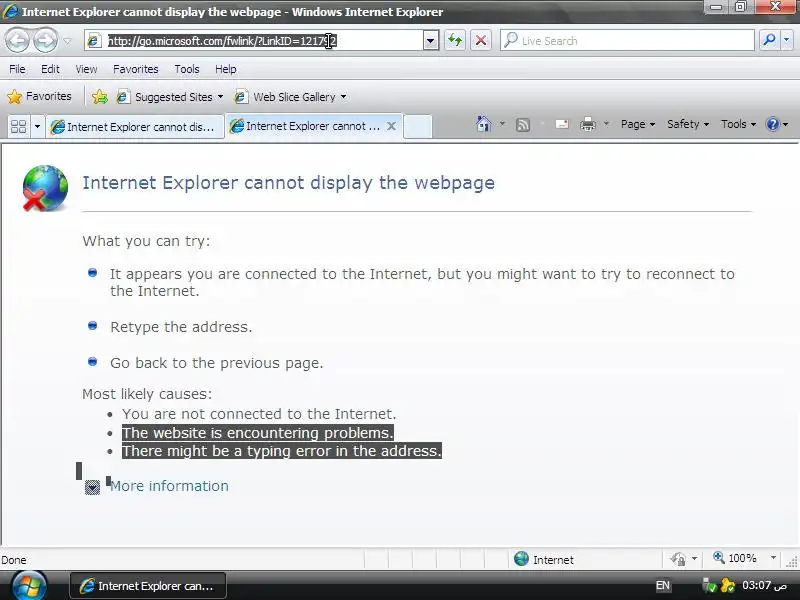Open the View menu

coord(86,69)
